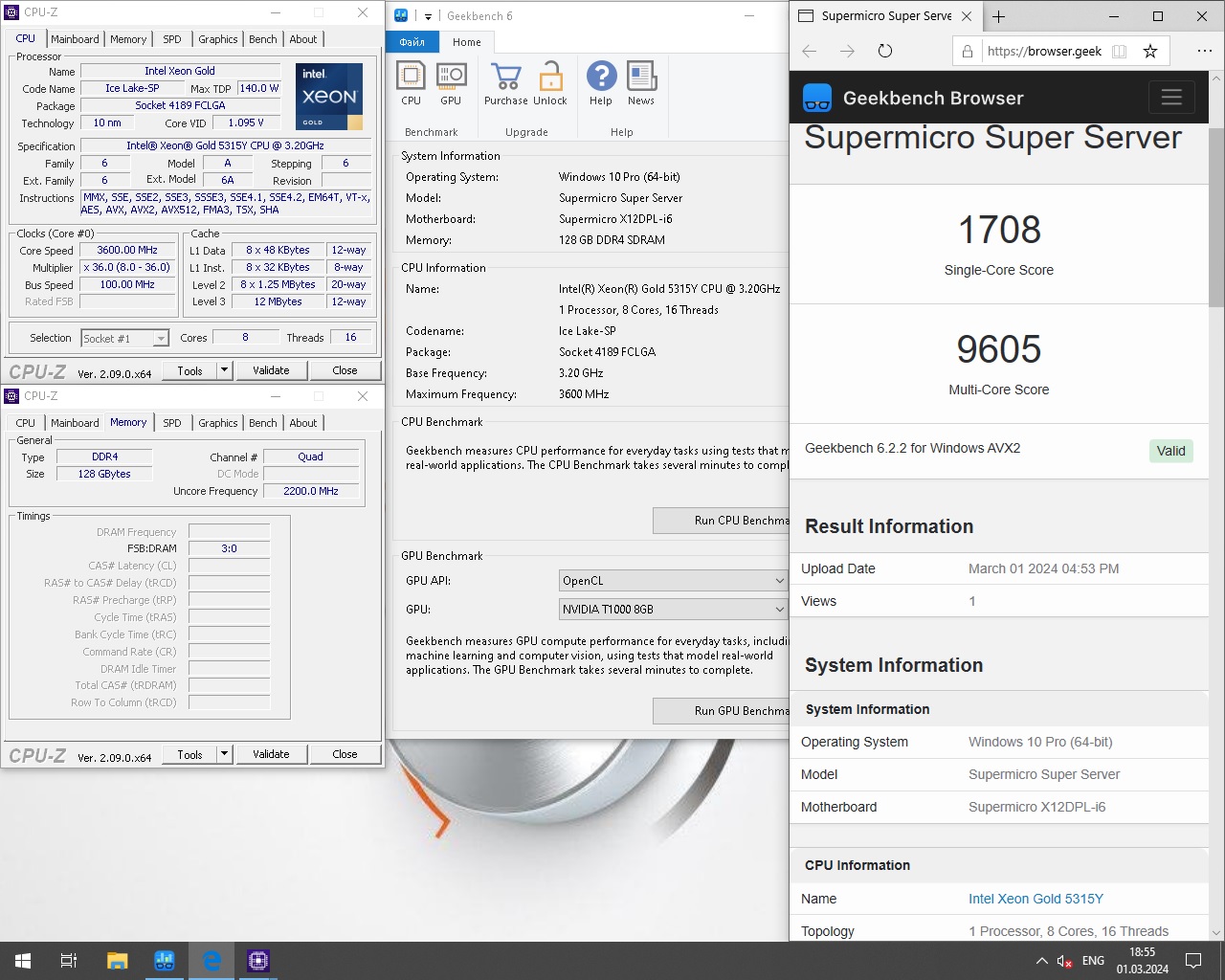Open Tools dropdown arrow in top CPU-Z window
Image resolution: width=1225 pixels, height=980 pixels.
tap(224, 370)
